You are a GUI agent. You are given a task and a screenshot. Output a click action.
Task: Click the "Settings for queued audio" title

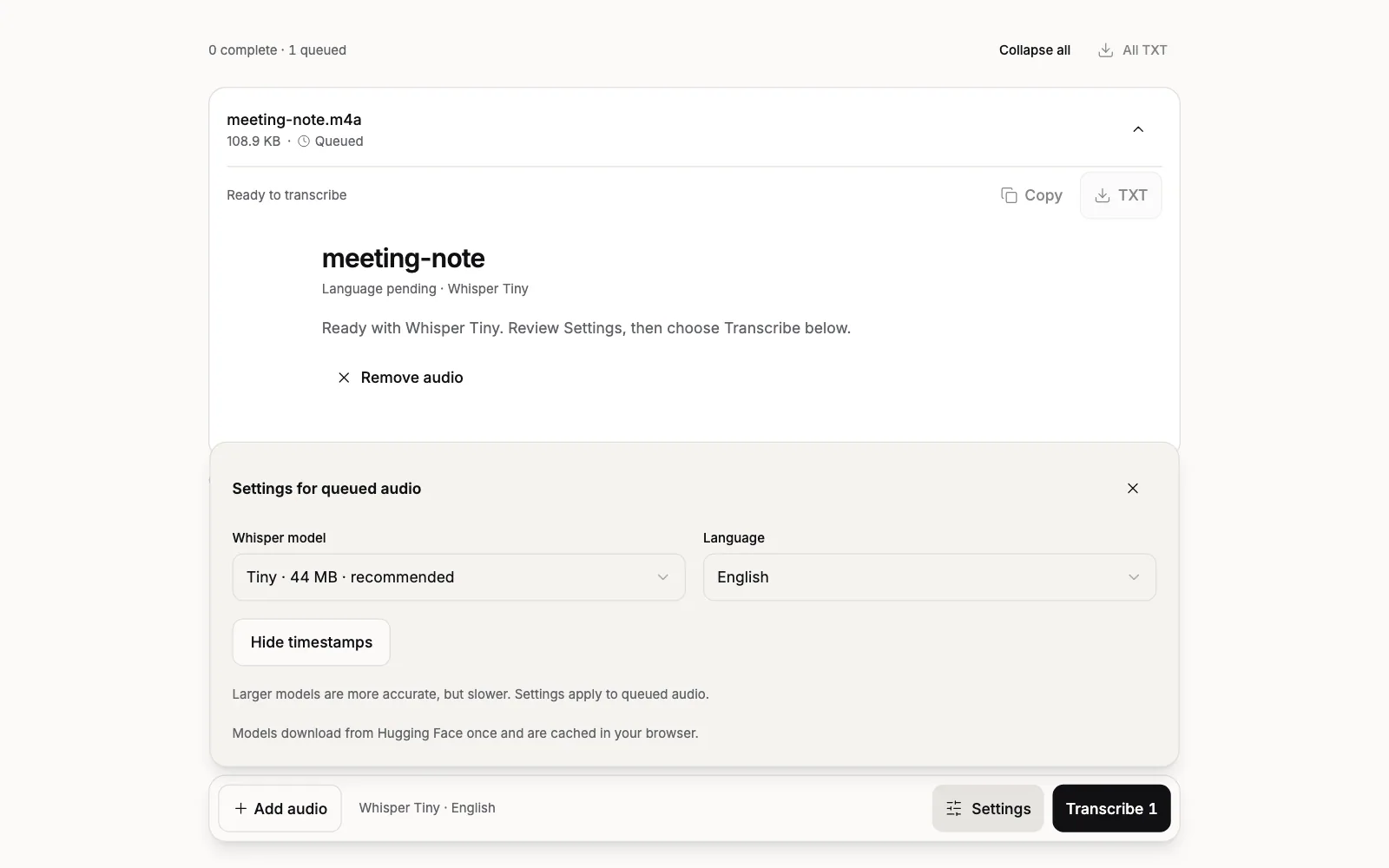[326, 489]
